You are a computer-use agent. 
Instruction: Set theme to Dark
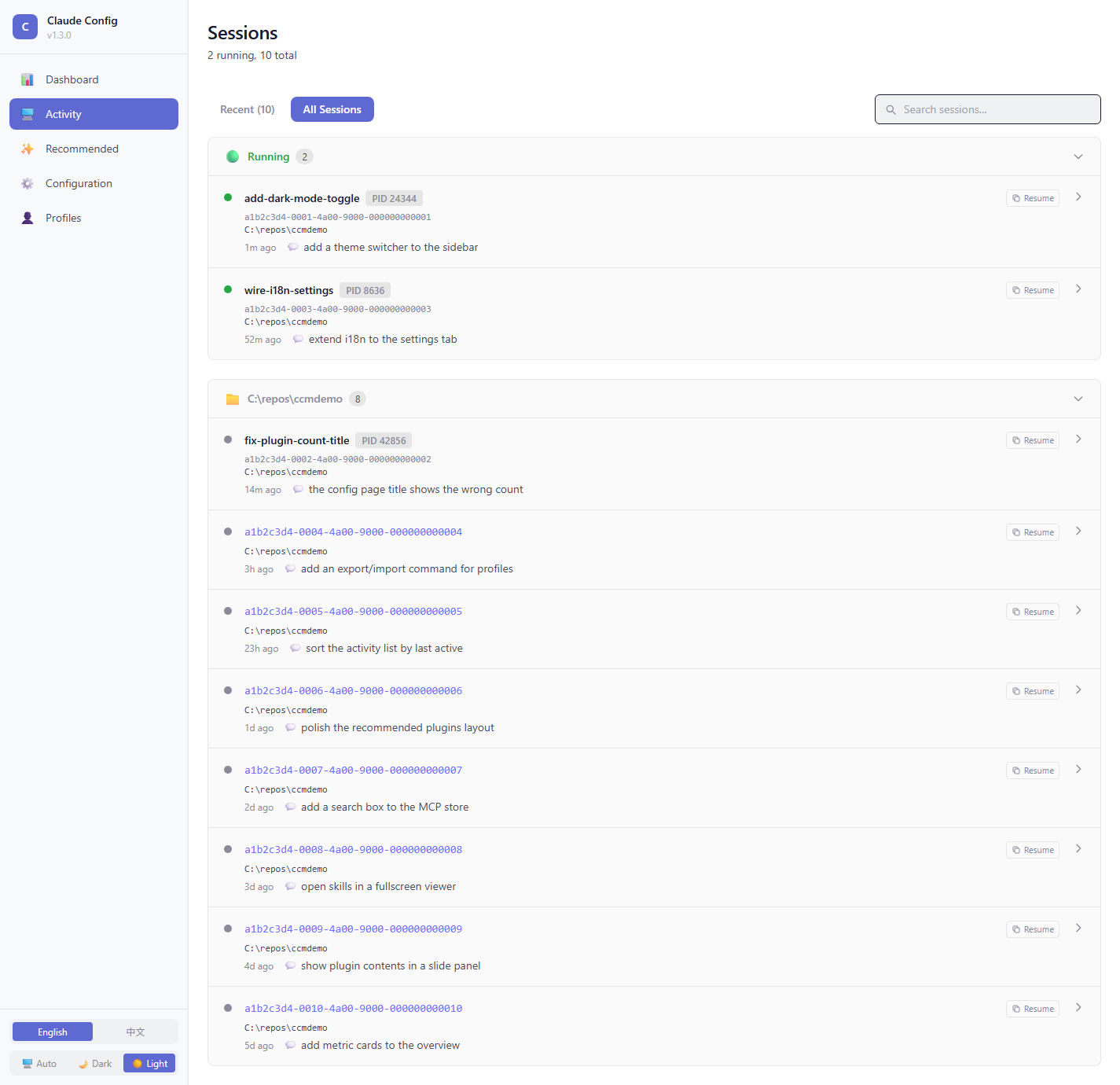coord(94,1064)
